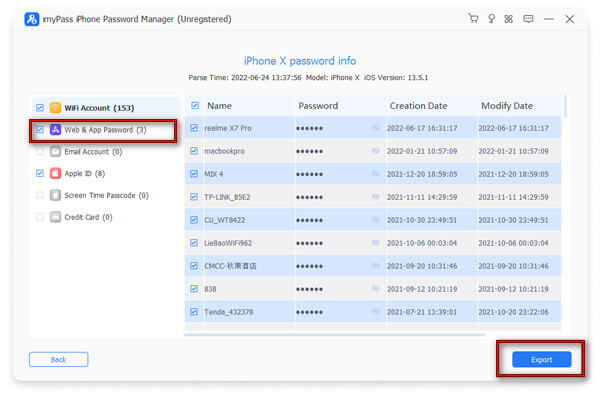Uncheck the TP-LINK_B5E2 row checkbox

(194, 197)
